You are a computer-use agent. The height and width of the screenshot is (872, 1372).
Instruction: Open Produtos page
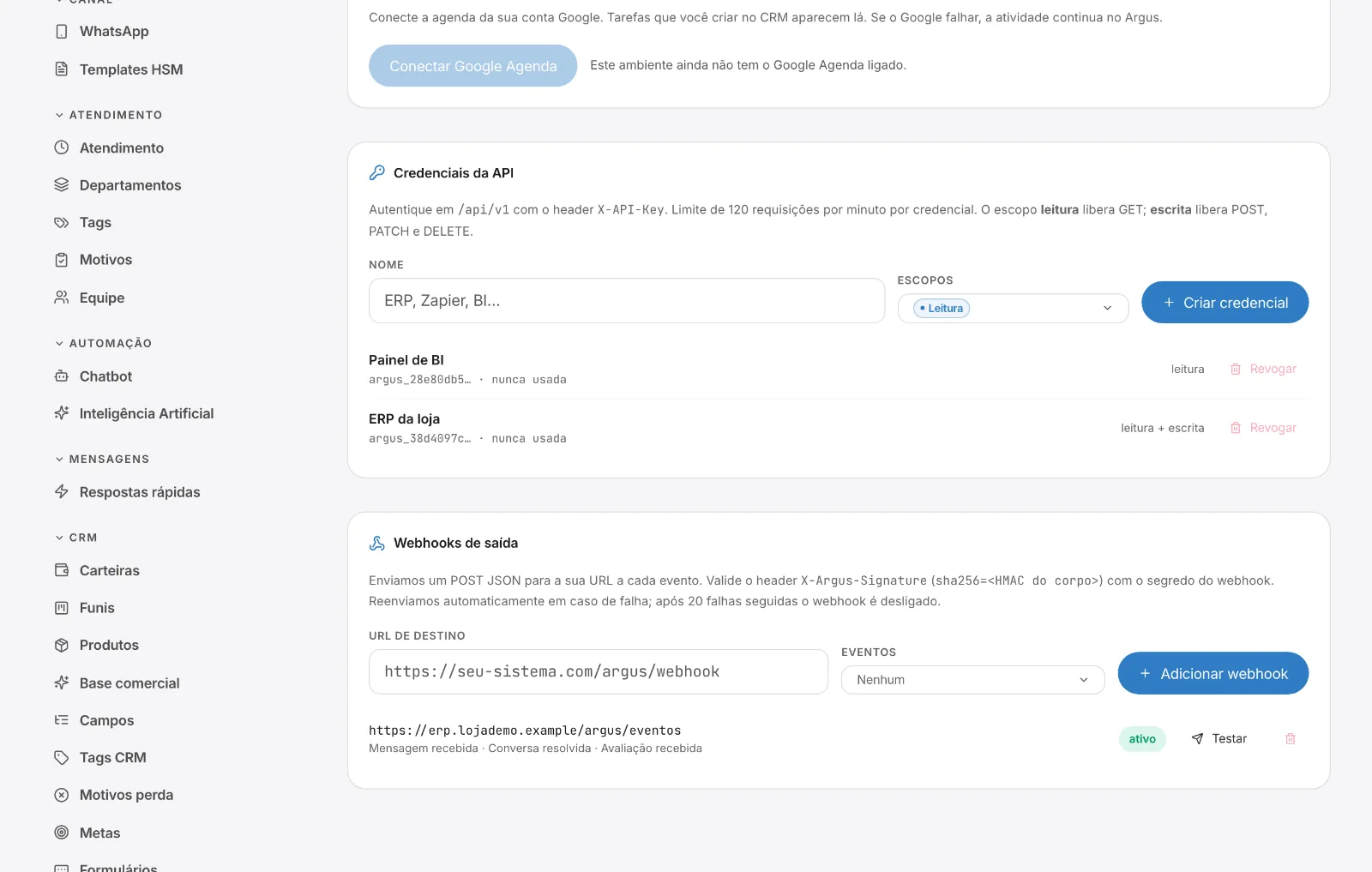click(x=109, y=645)
